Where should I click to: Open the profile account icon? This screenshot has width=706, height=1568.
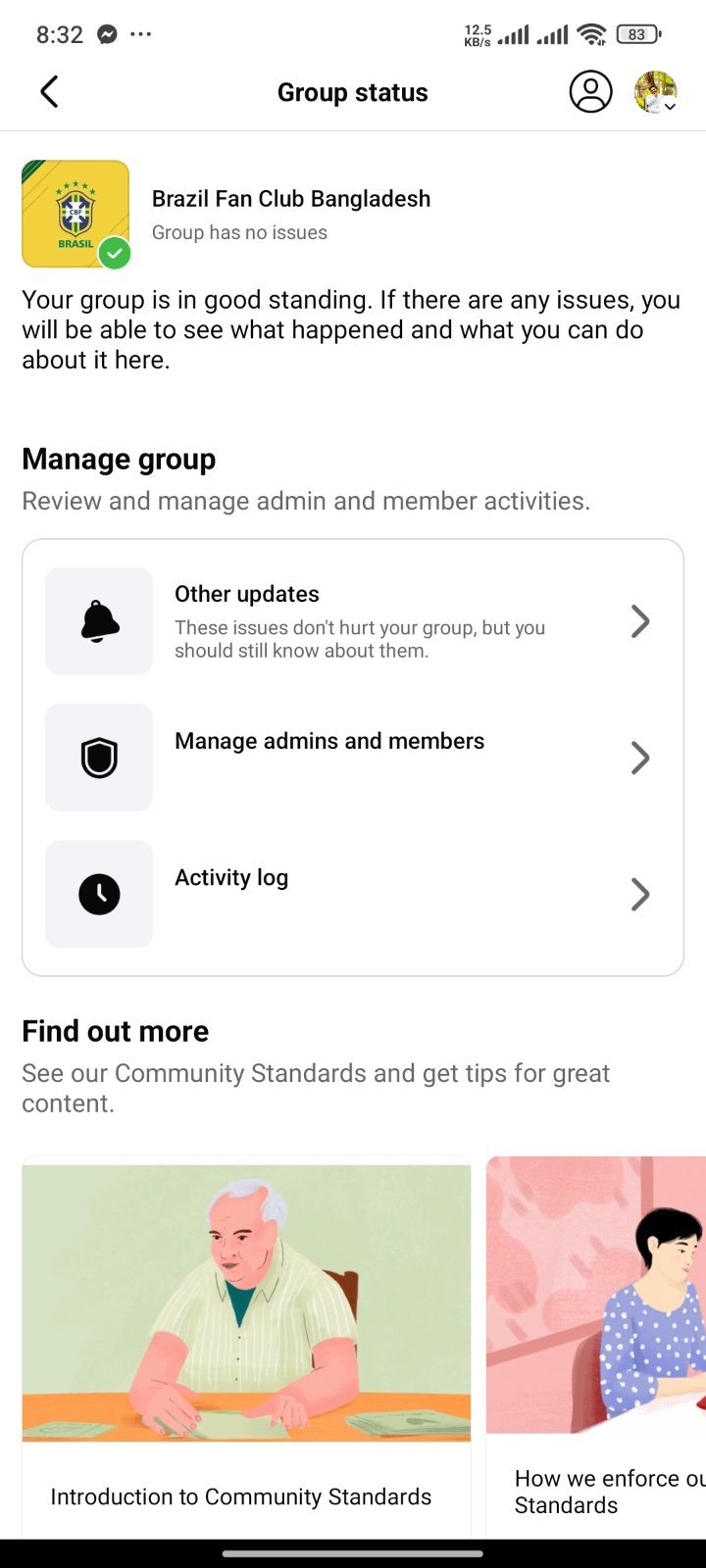point(590,92)
